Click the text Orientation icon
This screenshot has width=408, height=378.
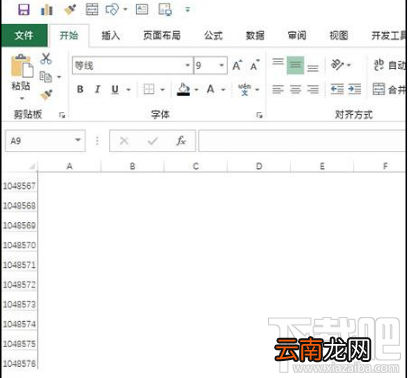337,65
